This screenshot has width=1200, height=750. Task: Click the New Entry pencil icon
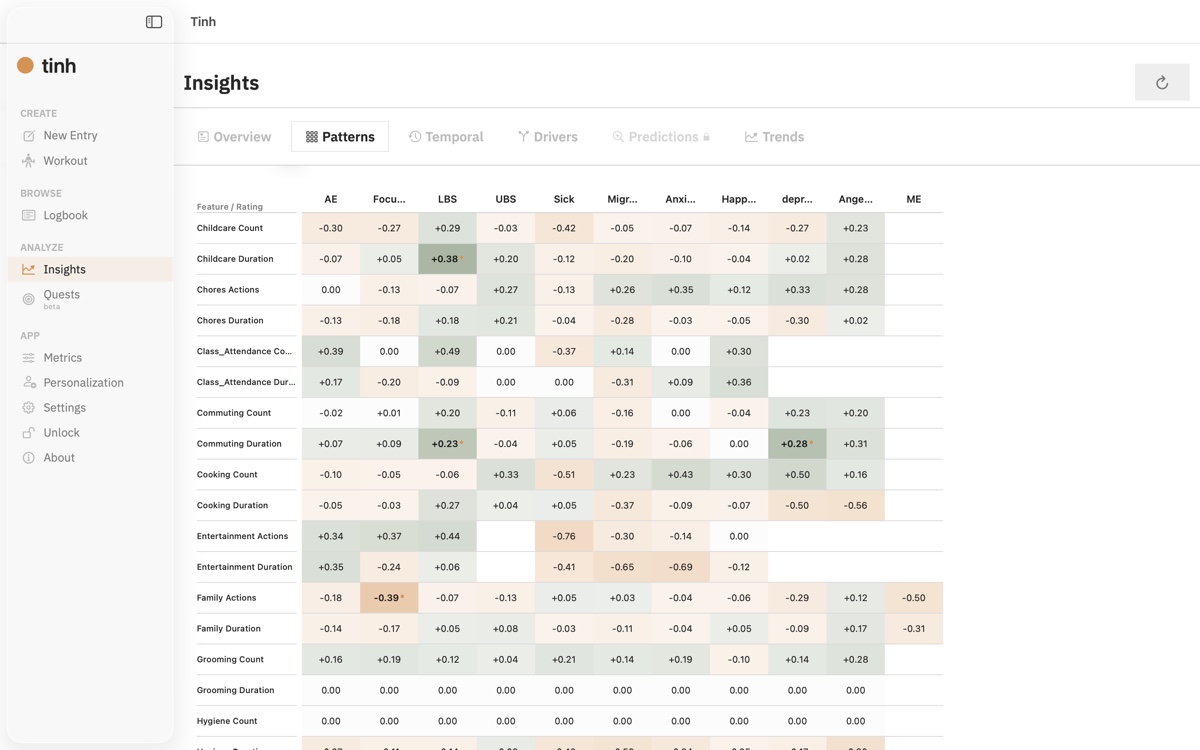(28, 135)
